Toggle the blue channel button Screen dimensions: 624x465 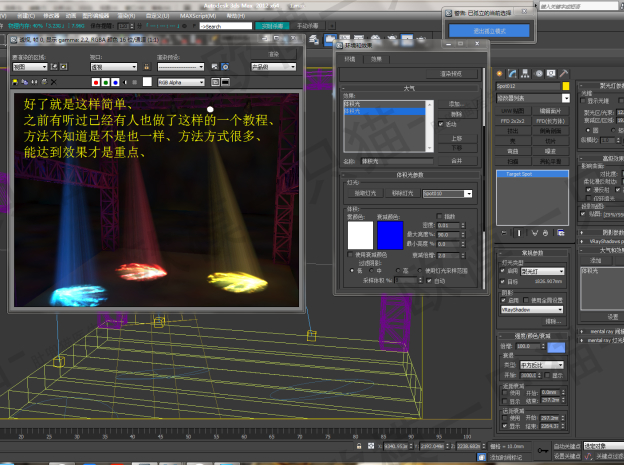(115, 82)
